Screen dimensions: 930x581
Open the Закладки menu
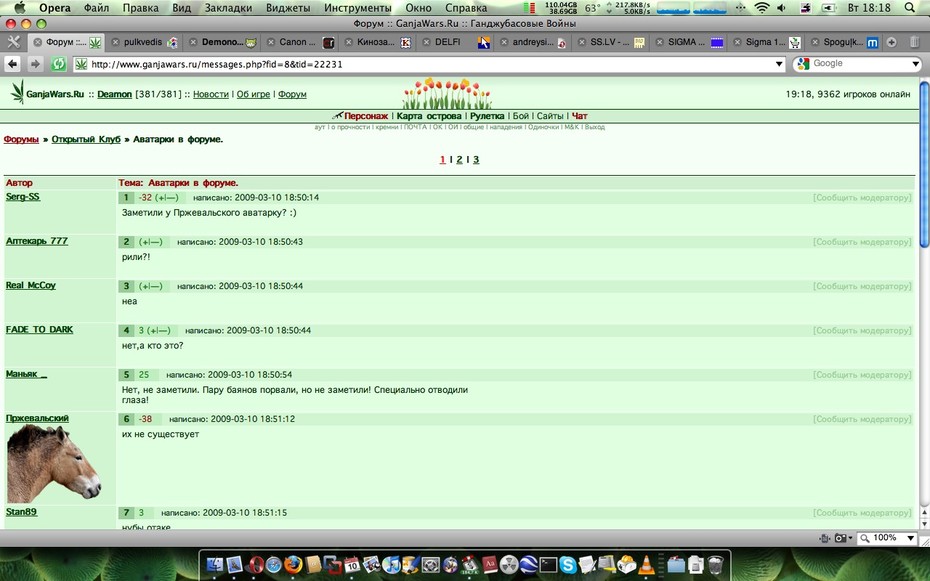tap(228, 8)
